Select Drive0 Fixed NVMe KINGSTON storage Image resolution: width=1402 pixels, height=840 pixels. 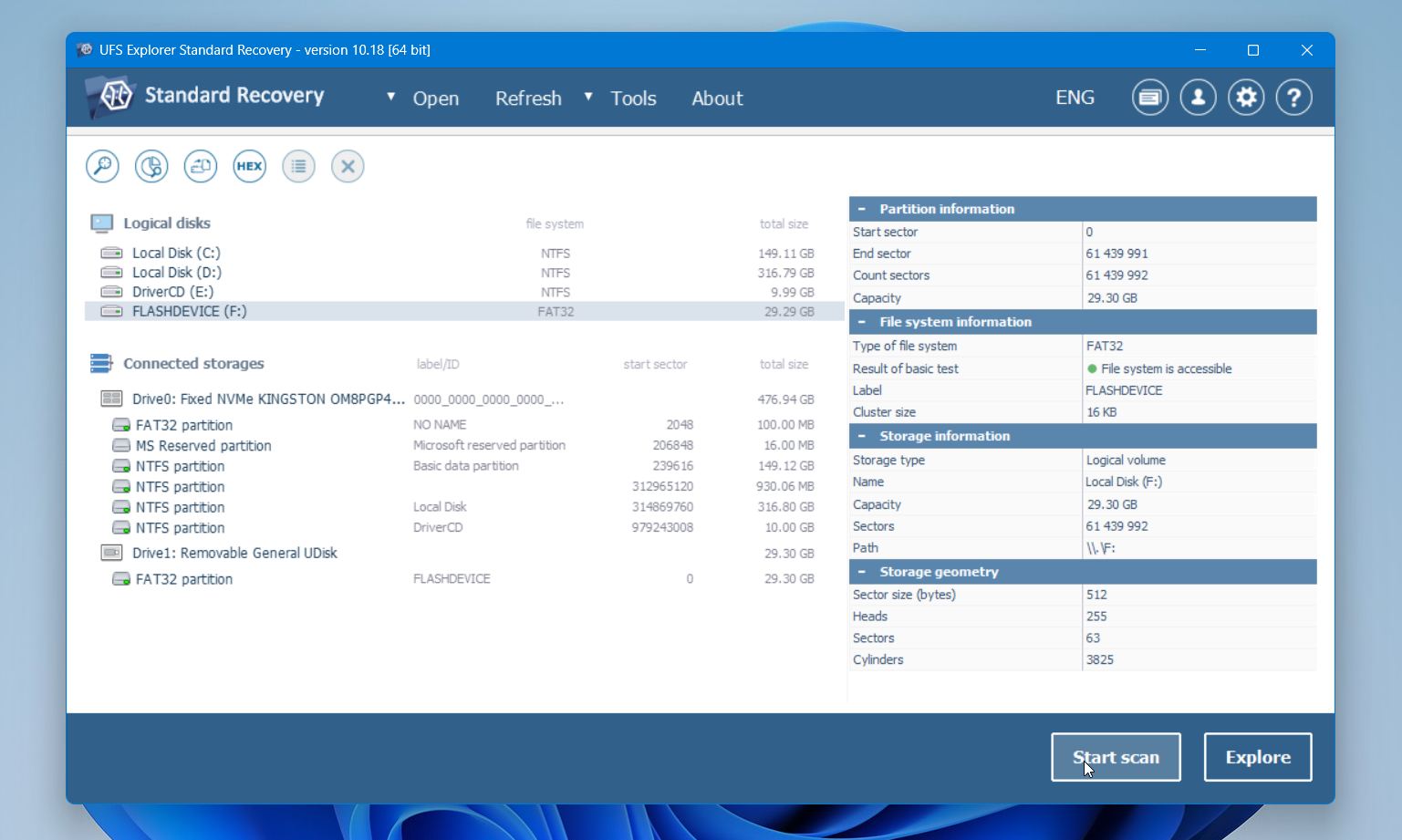click(464, 399)
